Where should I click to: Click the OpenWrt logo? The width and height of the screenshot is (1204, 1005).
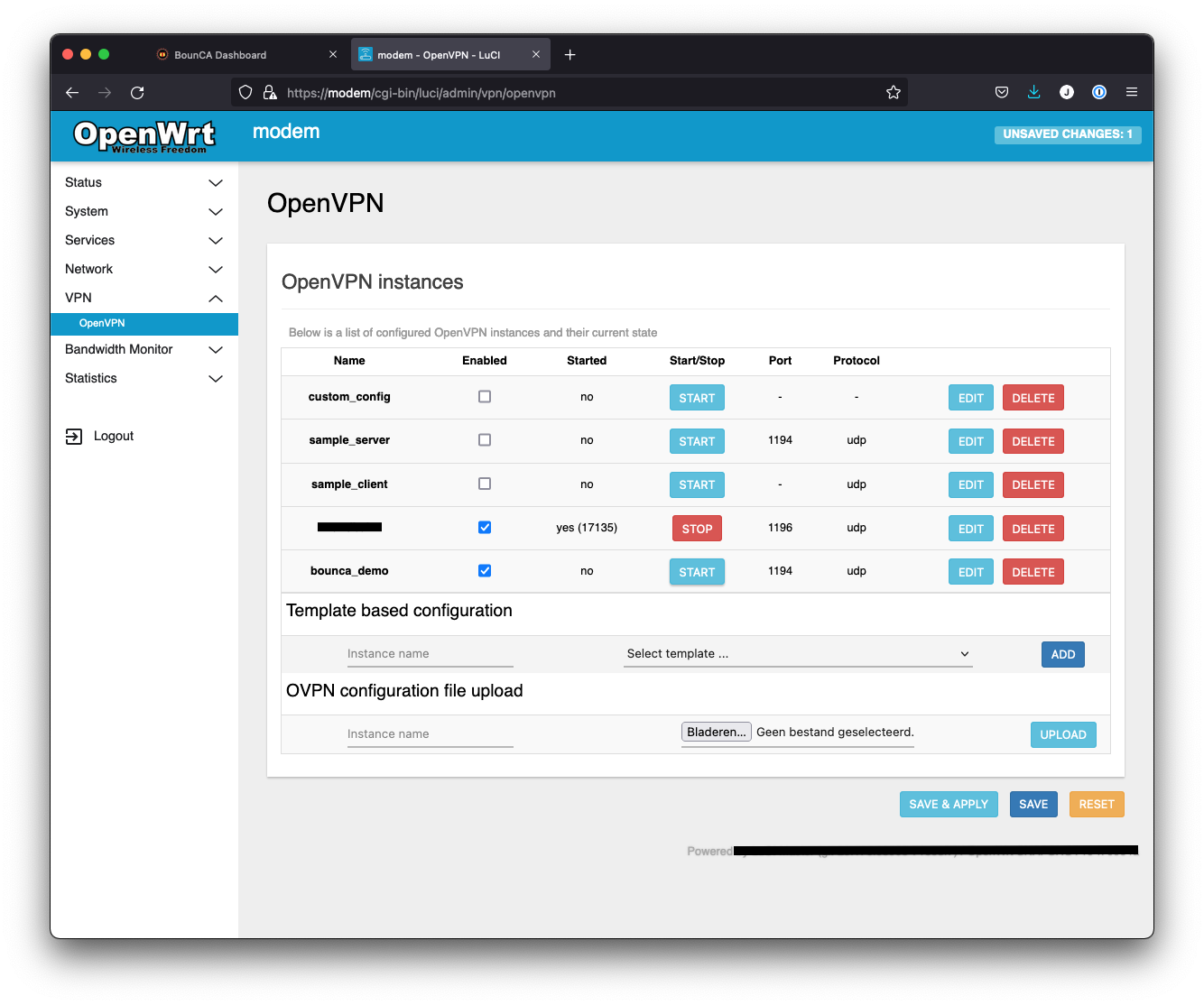pos(144,136)
